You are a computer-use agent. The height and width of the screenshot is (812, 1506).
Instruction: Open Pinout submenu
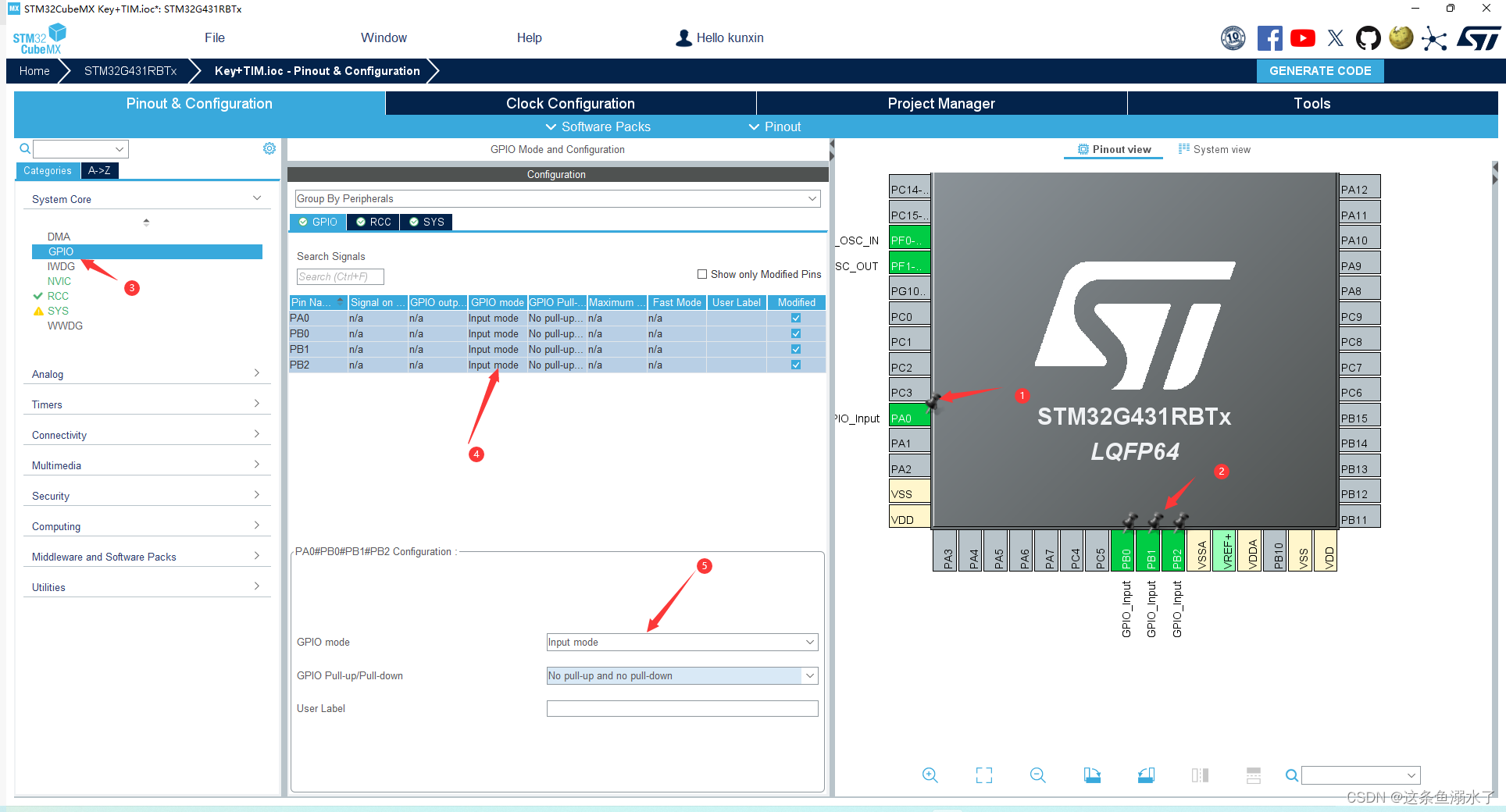coord(775,126)
